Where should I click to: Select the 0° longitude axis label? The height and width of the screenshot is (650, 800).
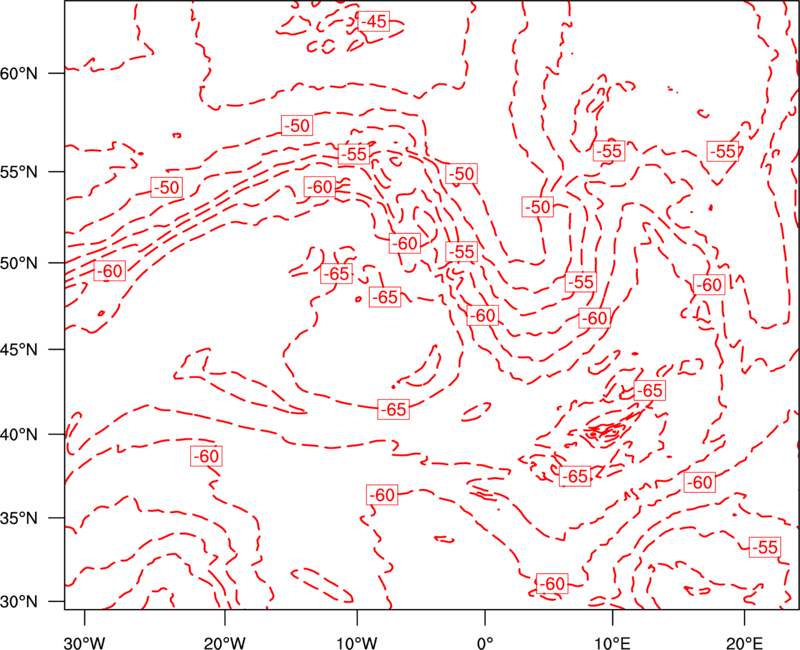click(x=485, y=642)
